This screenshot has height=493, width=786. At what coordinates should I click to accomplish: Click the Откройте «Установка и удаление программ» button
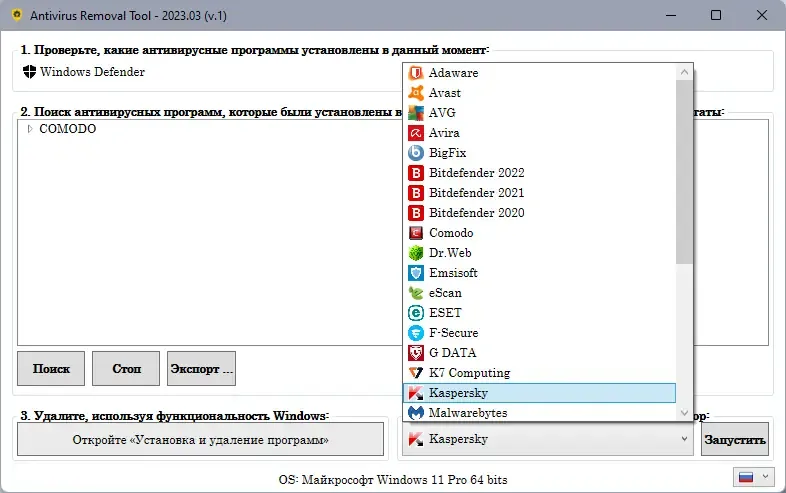201,439
